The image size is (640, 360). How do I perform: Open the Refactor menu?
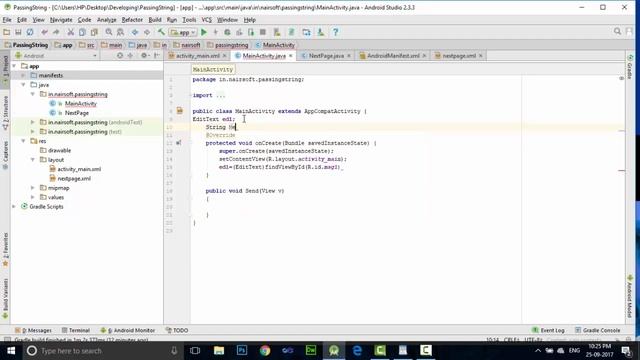click(x=132, y=20)
